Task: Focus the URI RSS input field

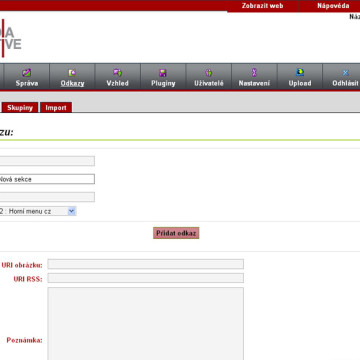Action: point(146,278)
